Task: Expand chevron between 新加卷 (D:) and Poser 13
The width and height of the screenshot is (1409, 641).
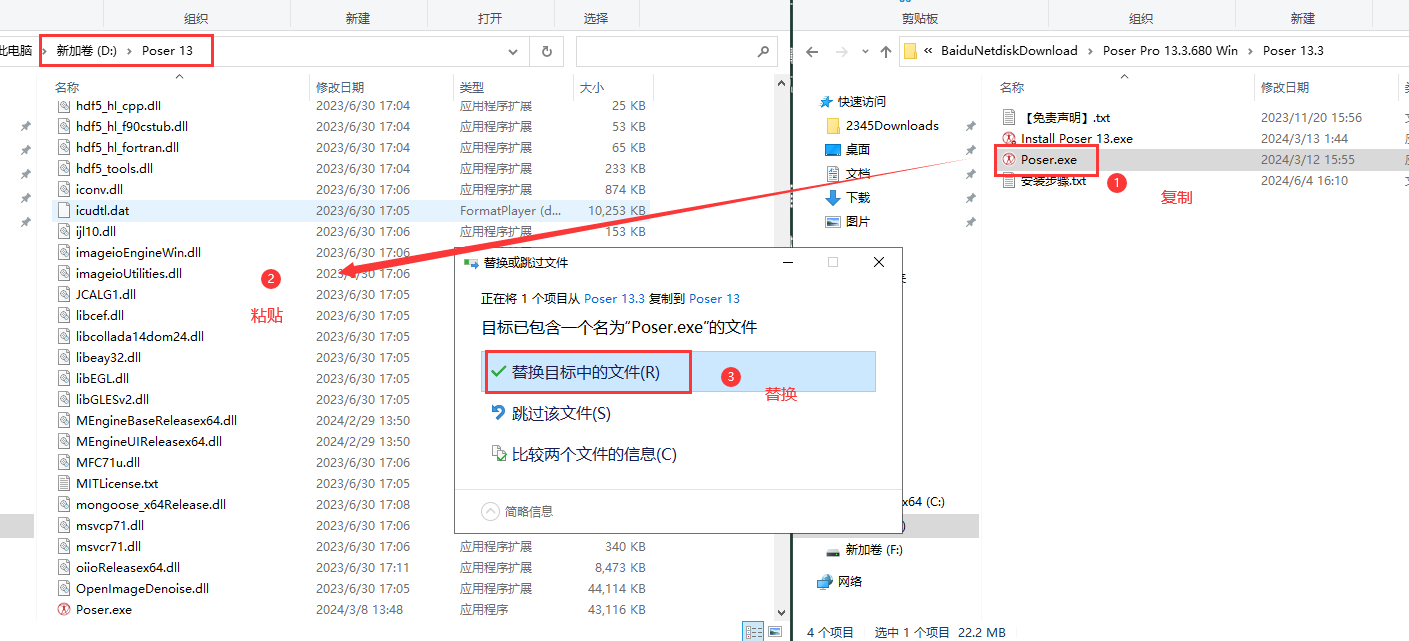Action: 131,51
